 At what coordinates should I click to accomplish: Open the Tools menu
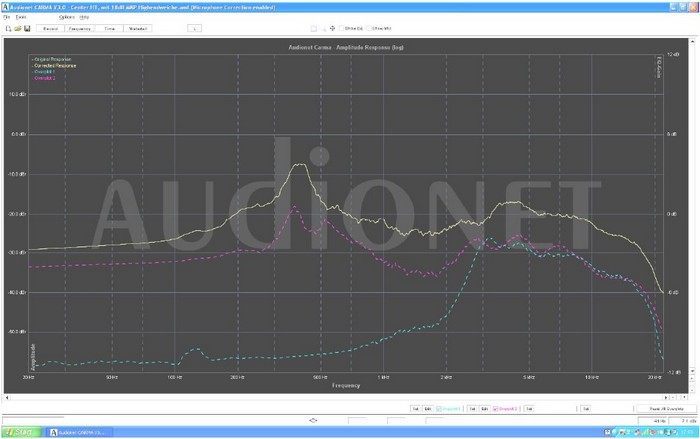pos(21,17)
